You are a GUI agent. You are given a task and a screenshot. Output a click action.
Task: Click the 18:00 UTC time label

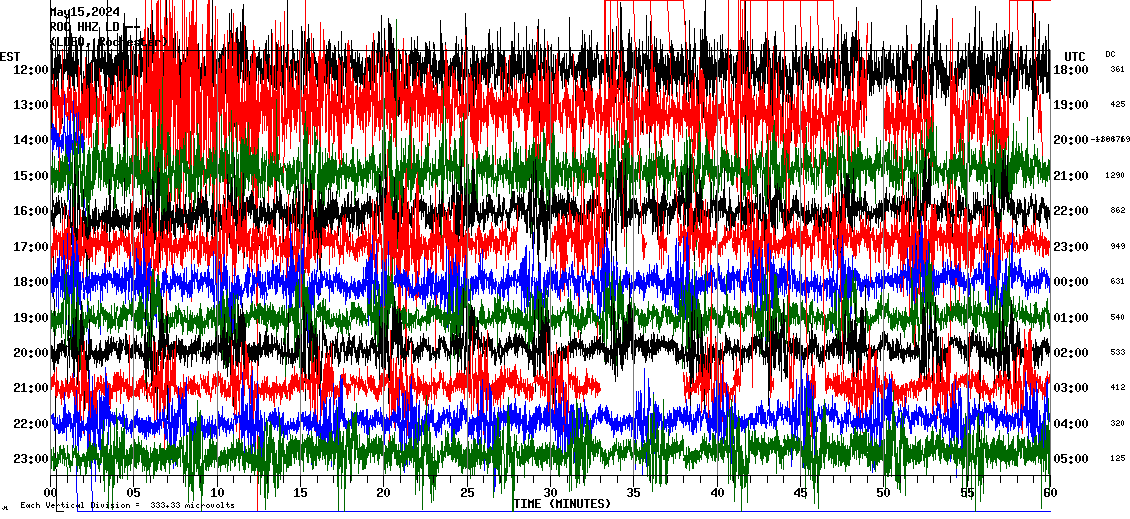[1071, 70]
